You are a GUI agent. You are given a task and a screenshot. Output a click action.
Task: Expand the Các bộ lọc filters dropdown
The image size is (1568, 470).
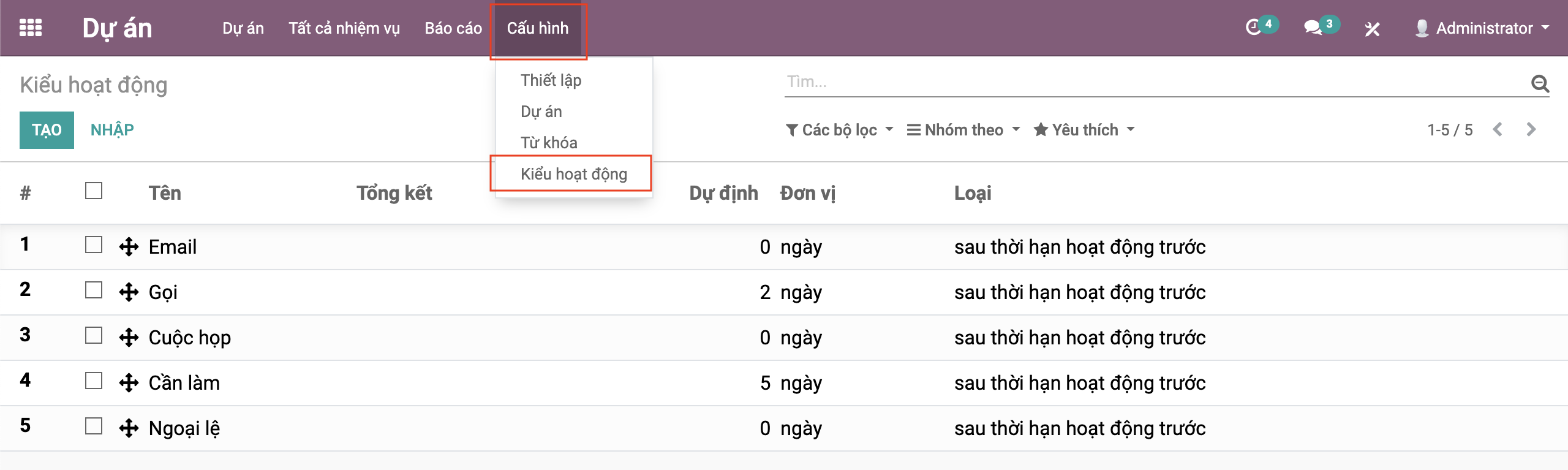pyautogui.click(x=840, y=130)
